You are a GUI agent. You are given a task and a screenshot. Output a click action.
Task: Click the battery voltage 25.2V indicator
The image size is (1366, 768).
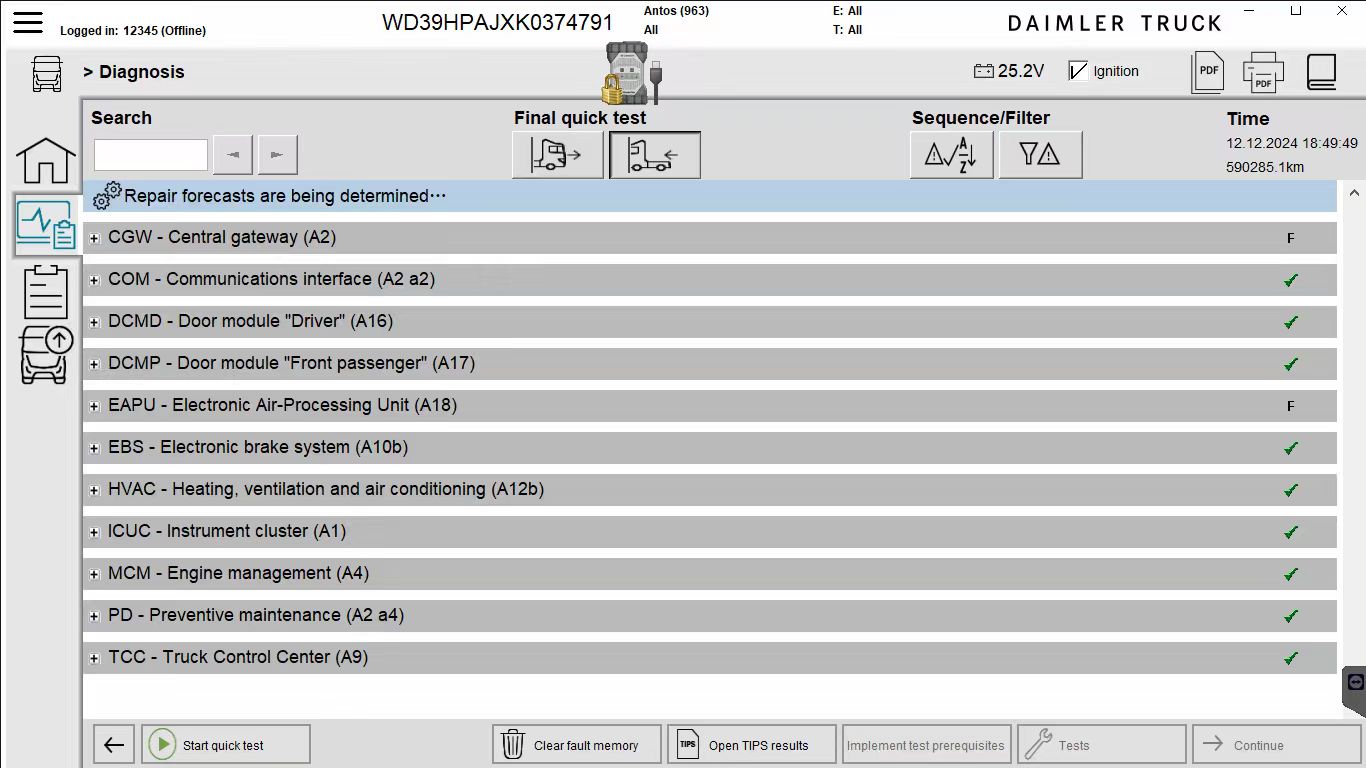click(x=1008, y=71)
